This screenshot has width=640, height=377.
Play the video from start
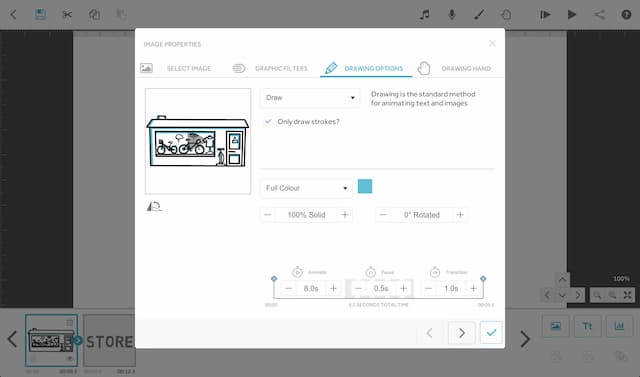point(572,15)
